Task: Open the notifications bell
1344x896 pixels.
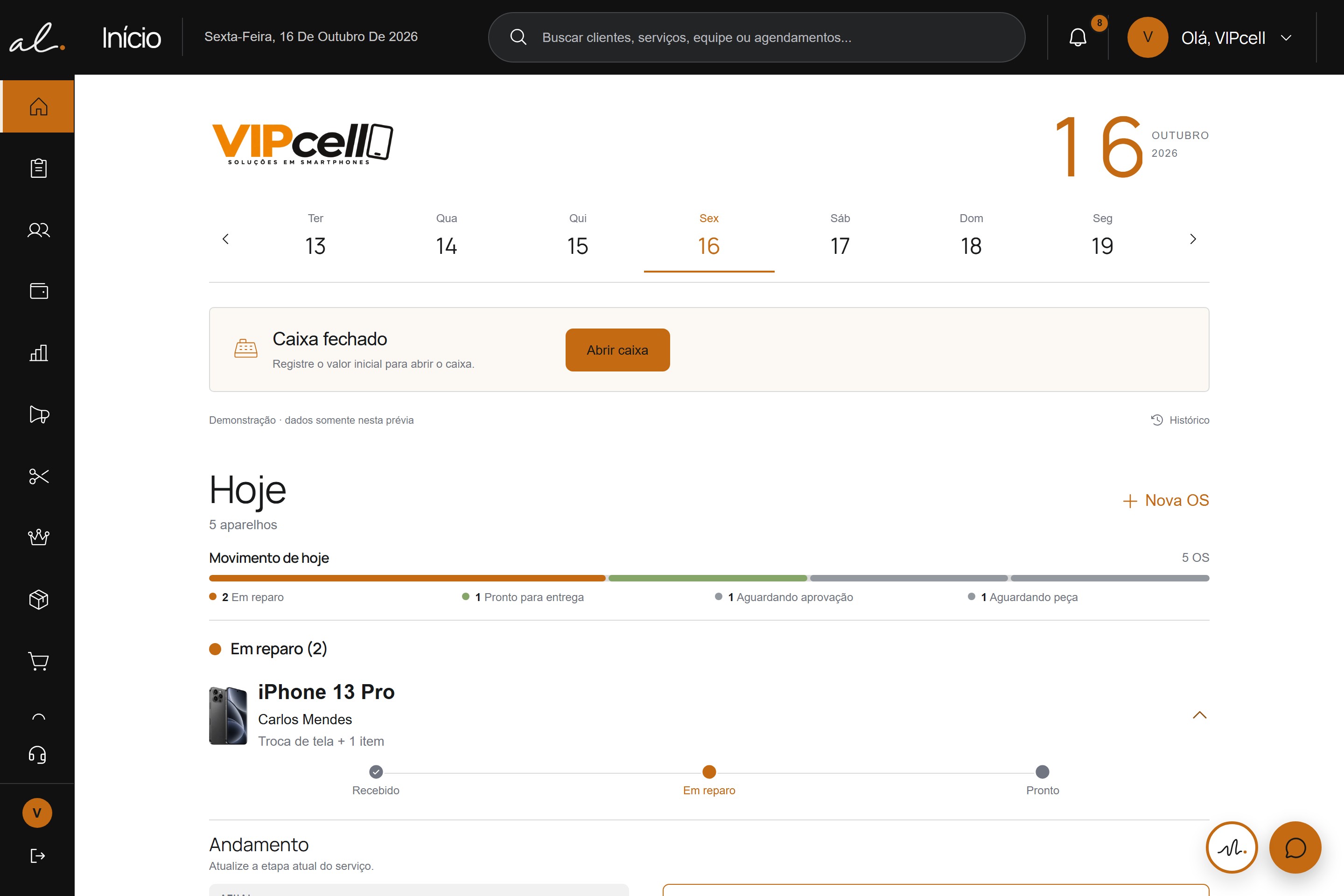Action: 1078,38
